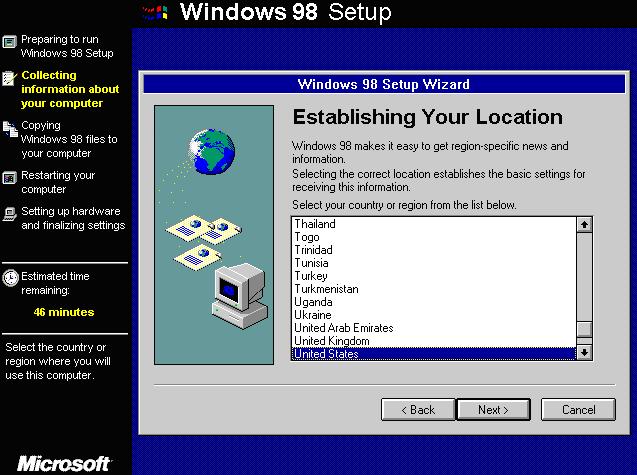637x475 pixels.
Task: Click the scrollbar up arrow in country list
Action: (x=584, y=225)
